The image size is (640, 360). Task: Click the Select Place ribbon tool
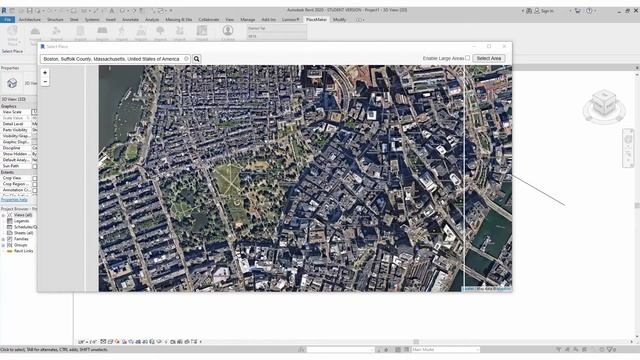point(12,35)
